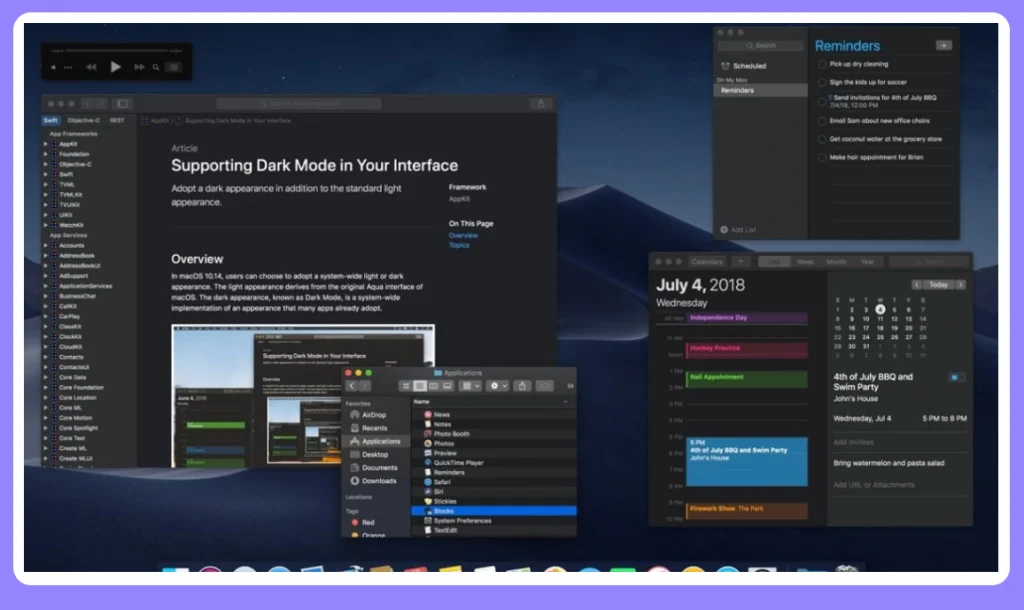Switch calendar to Month view
Screen dimensions: 1024x610
tap(836, 261)
